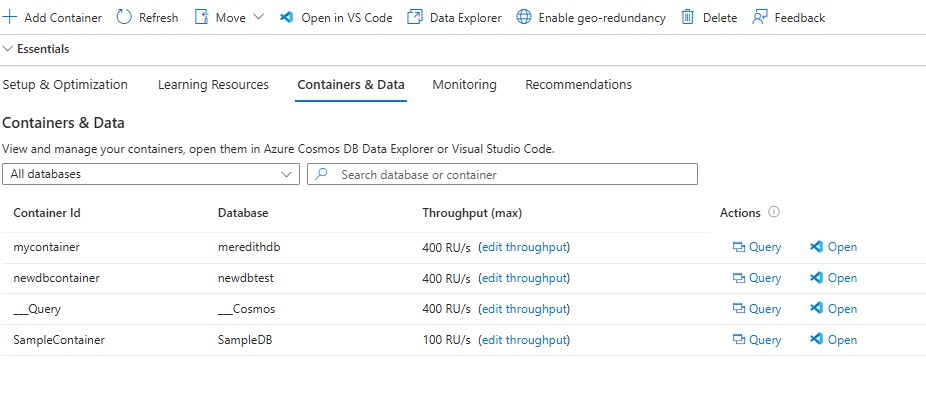Edit throughput for SampleContainer
The height and width of the screenshot is (407, 926).
click(524, 340)
